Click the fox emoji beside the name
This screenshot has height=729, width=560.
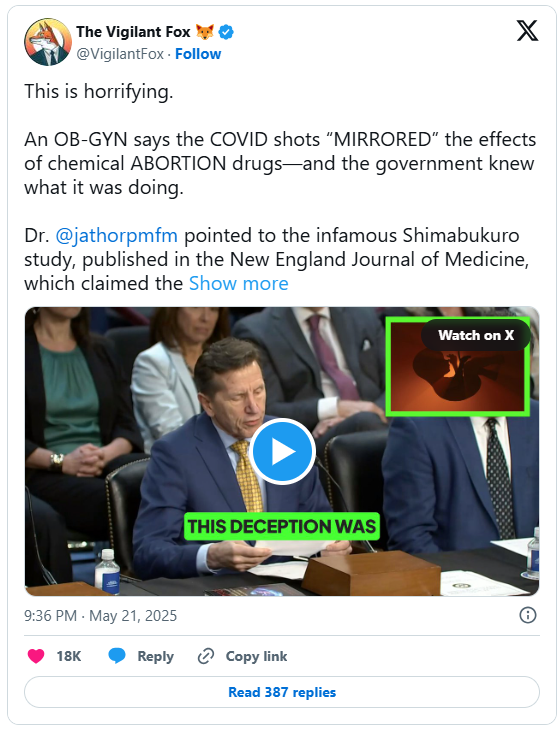pos(204,32)
